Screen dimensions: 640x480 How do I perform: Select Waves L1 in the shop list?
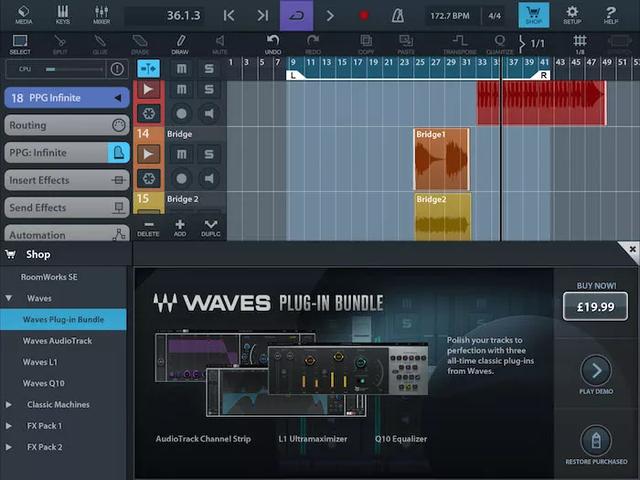point(63,362)
